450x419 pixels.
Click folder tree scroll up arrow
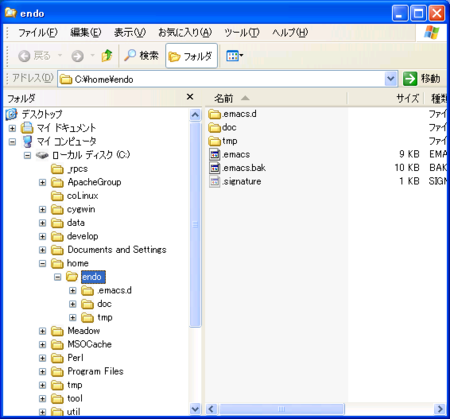195,115
